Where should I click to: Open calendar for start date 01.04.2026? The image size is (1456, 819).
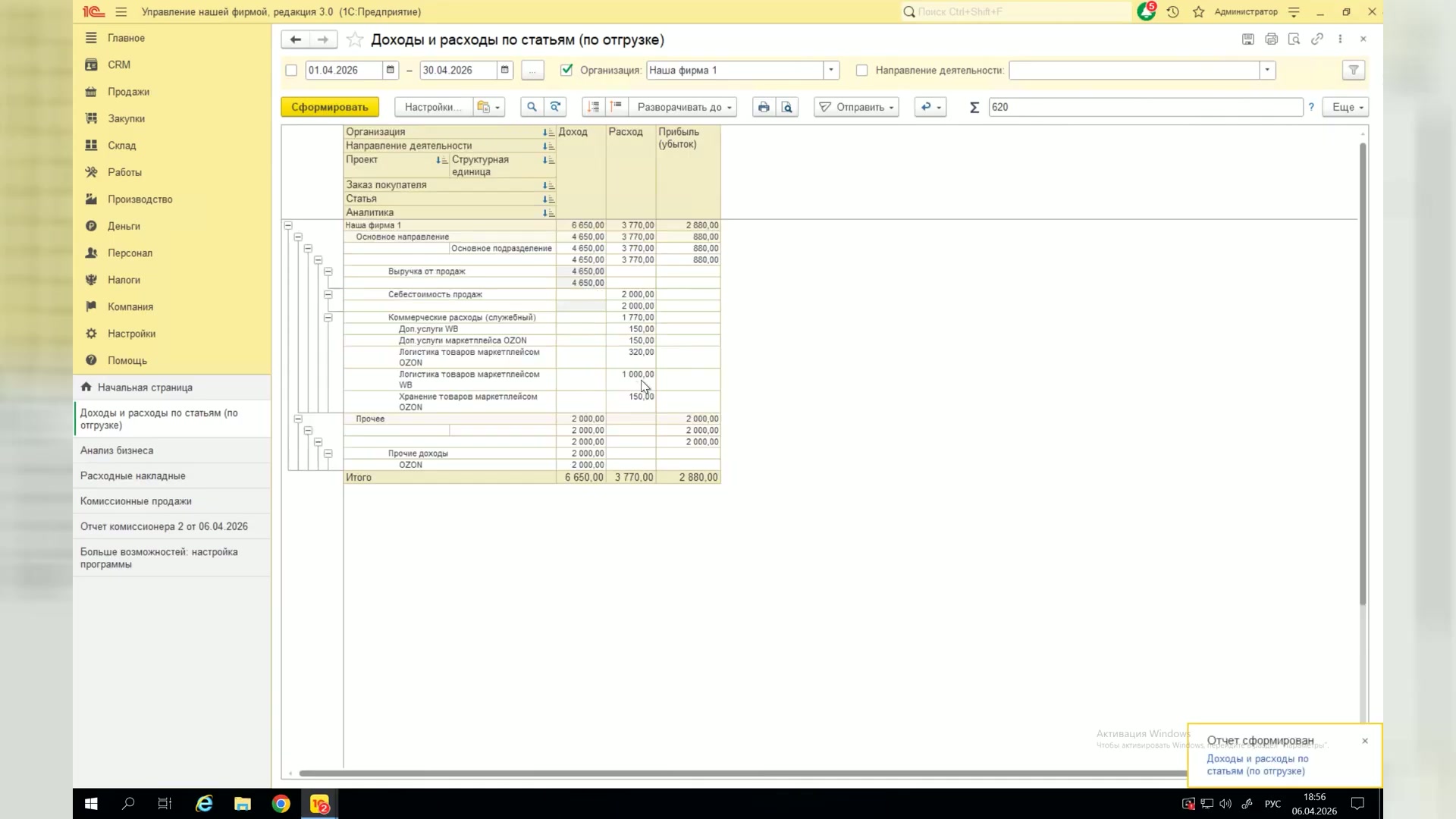pos(391,70)
